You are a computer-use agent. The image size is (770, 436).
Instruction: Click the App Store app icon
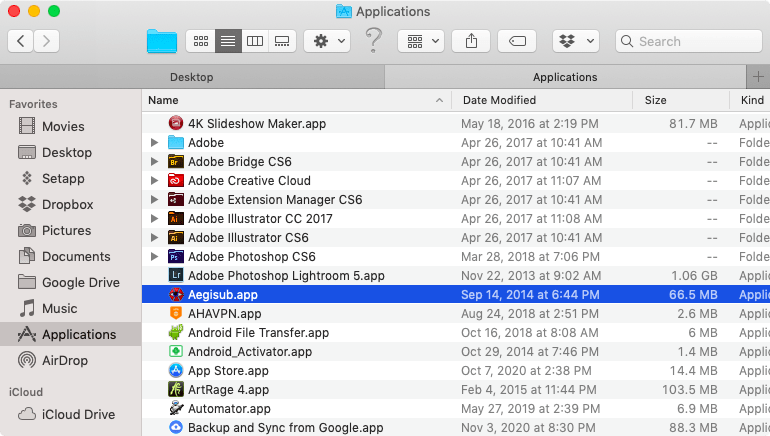coord(176,370)
